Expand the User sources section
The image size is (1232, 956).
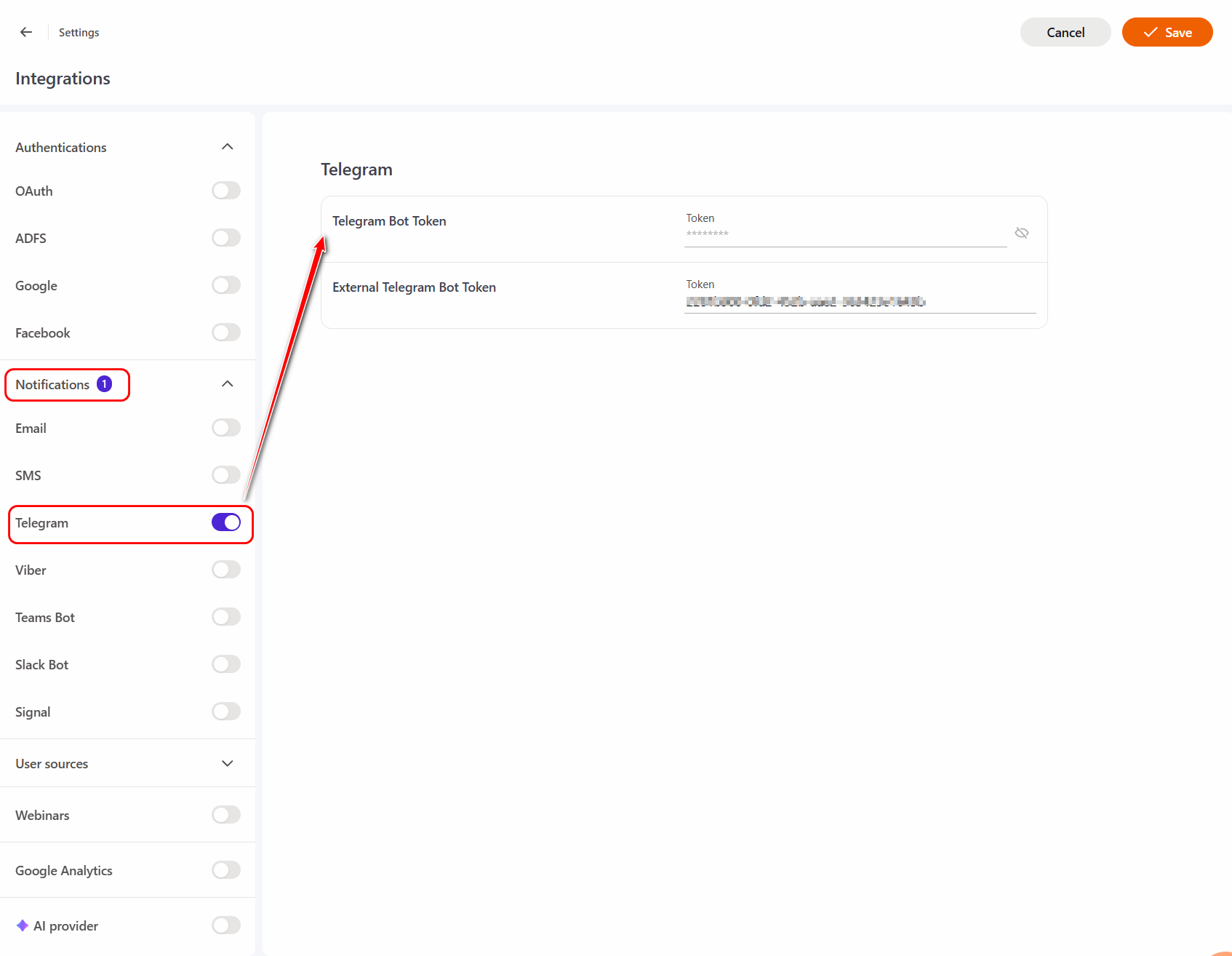pyautogui.click(x=228, y=763)
